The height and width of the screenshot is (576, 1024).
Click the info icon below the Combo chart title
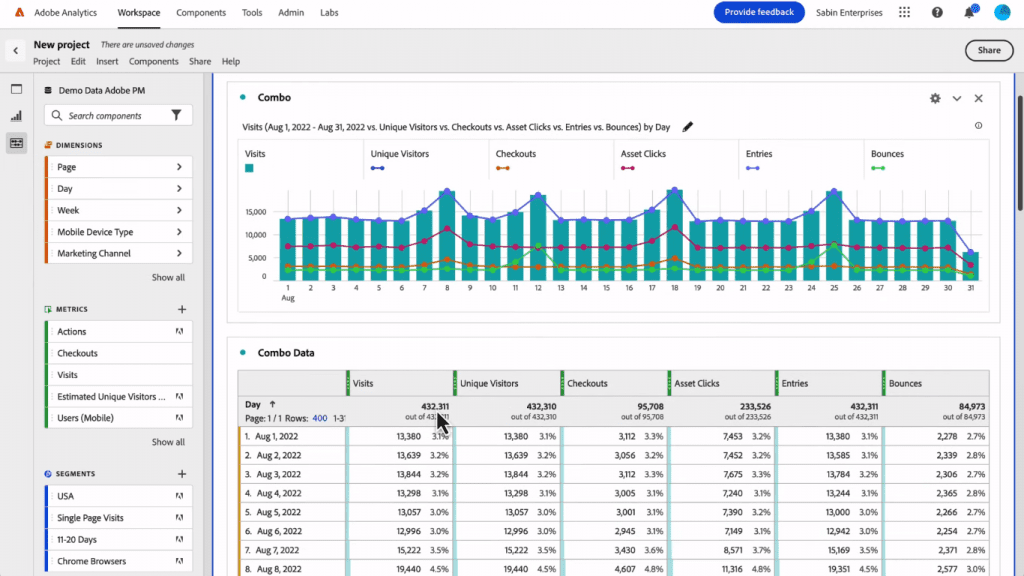pyautogui.click(x=978, y=126)
